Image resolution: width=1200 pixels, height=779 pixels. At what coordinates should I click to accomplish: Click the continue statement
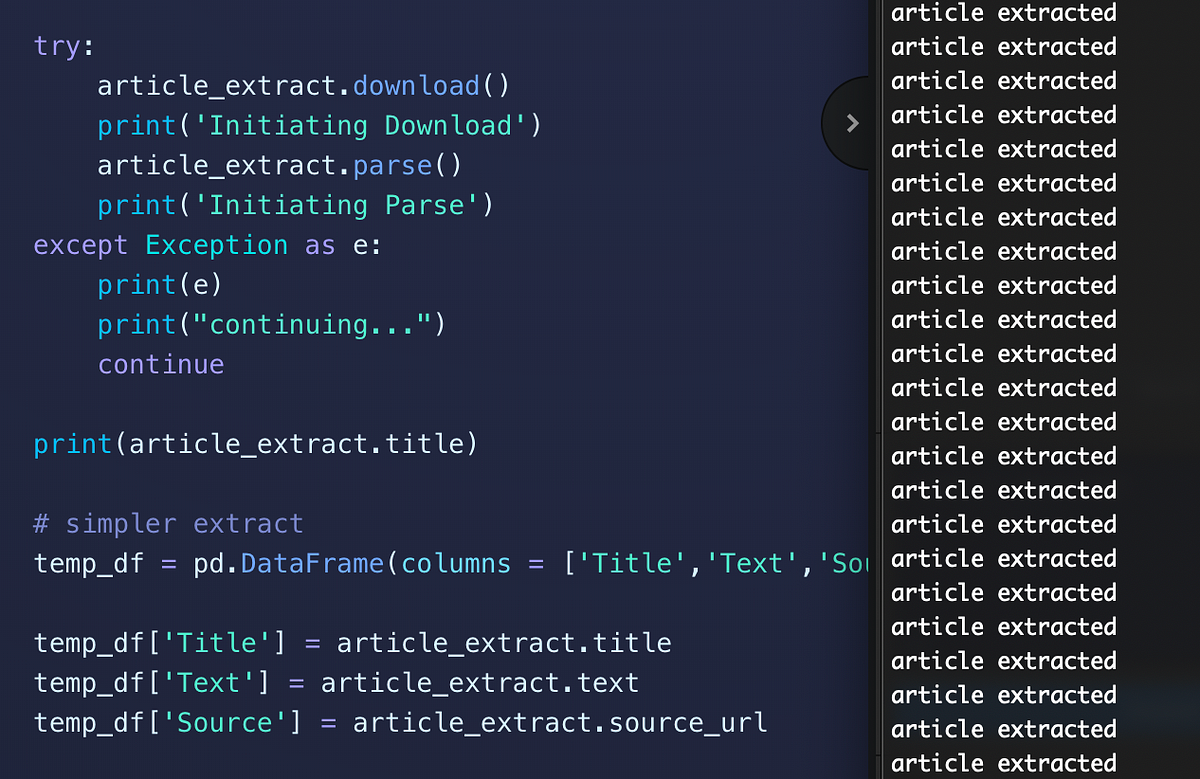[160, 363]
